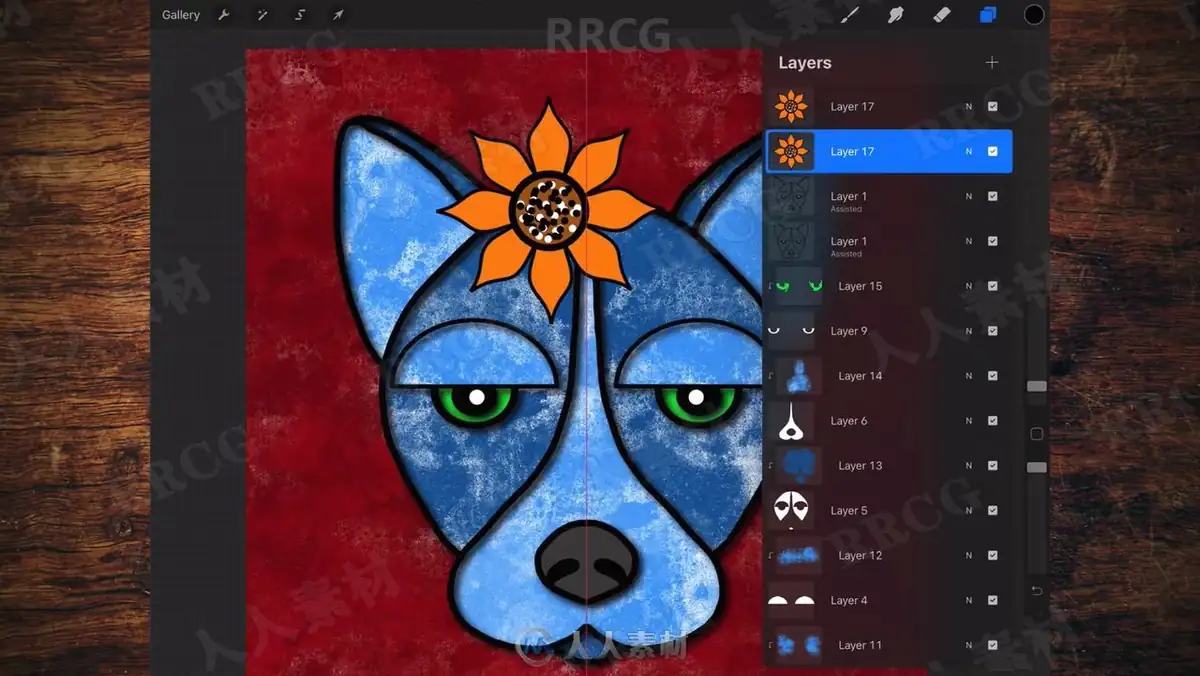Return to the Gallery
1200x676 pixels.
(181, 15)
